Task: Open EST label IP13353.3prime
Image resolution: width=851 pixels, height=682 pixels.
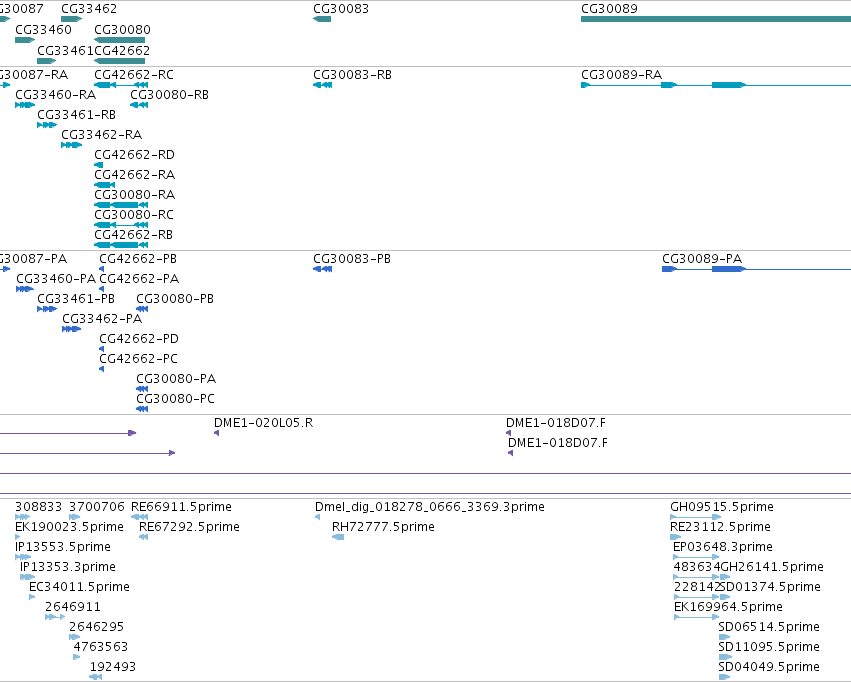Action: (68, 567)
